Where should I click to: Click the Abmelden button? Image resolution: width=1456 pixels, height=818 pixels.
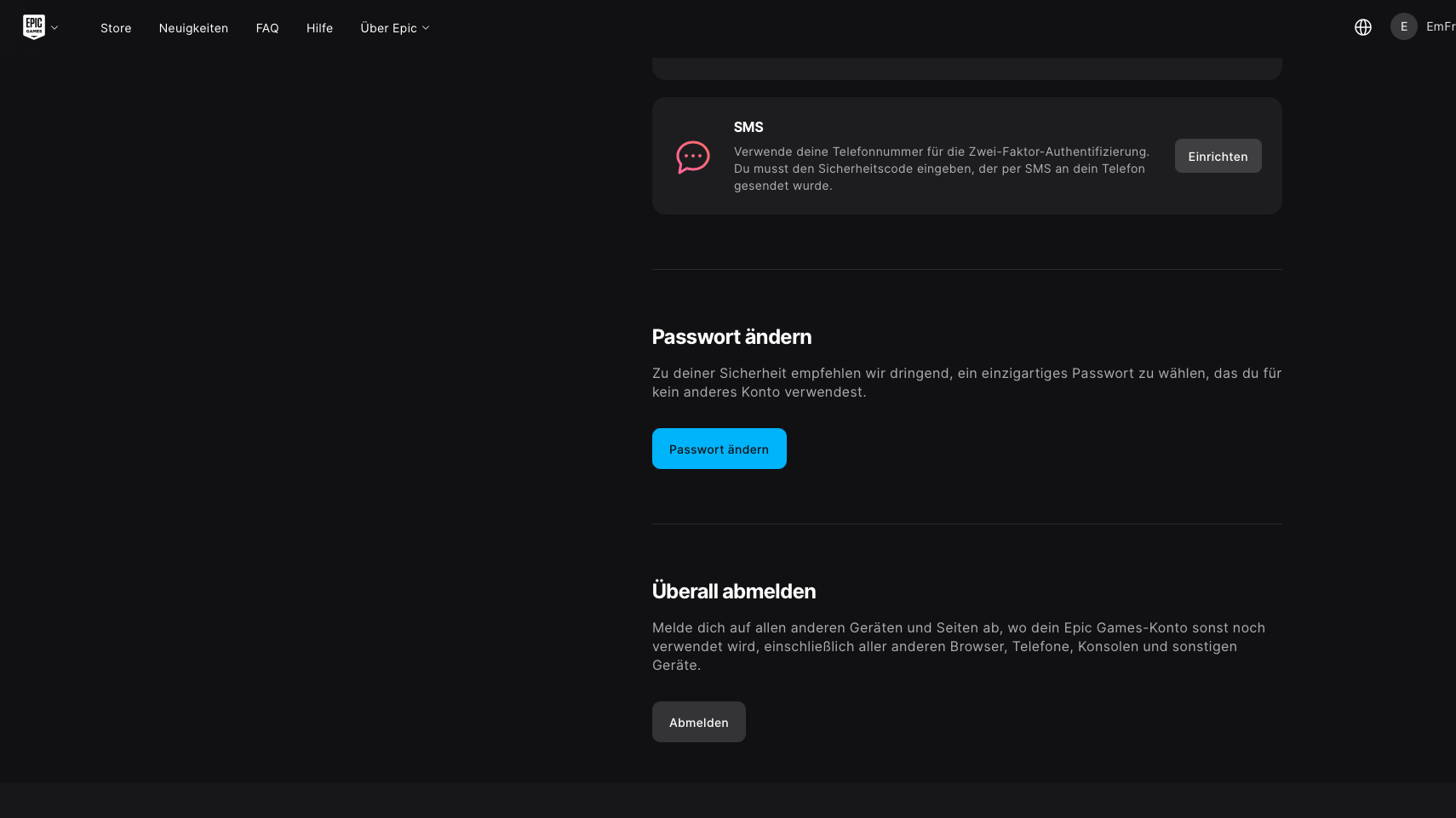tap(698, 722)
